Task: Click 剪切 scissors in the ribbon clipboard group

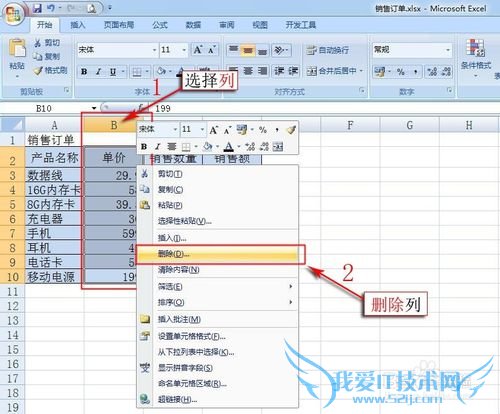Action: point(47,43)
